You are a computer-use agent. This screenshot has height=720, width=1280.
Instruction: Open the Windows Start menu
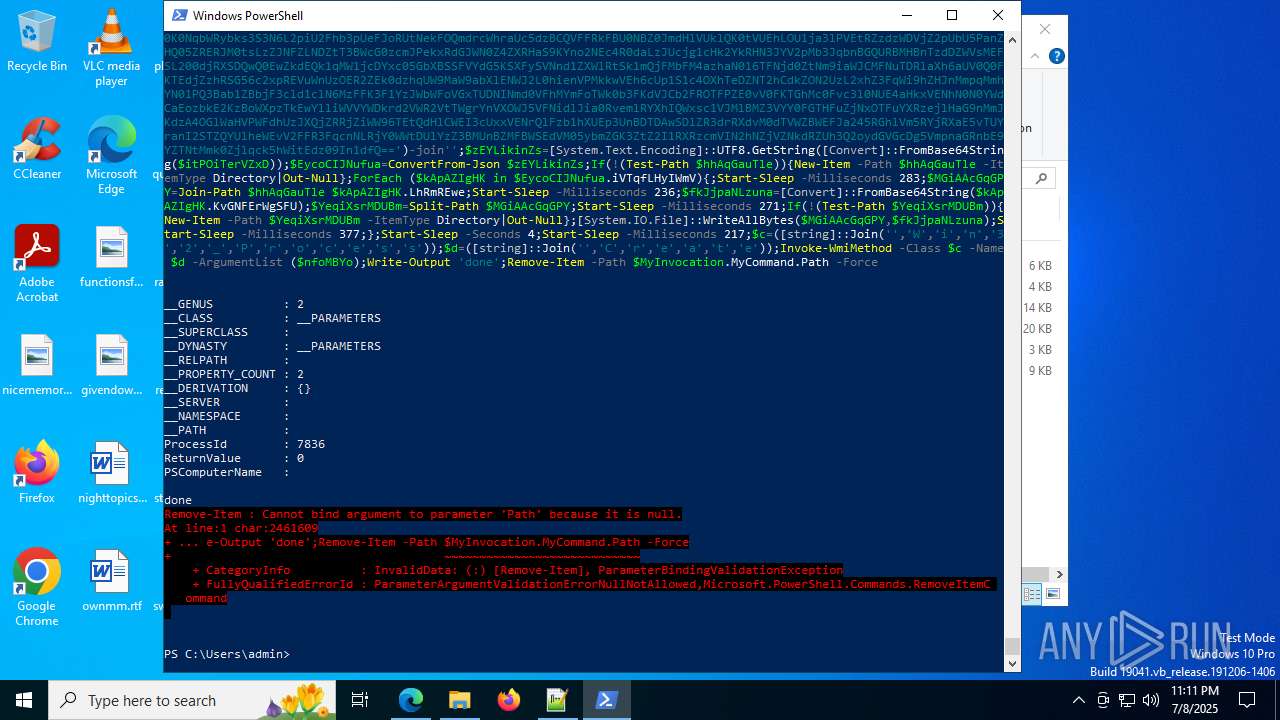coord(24,700)
